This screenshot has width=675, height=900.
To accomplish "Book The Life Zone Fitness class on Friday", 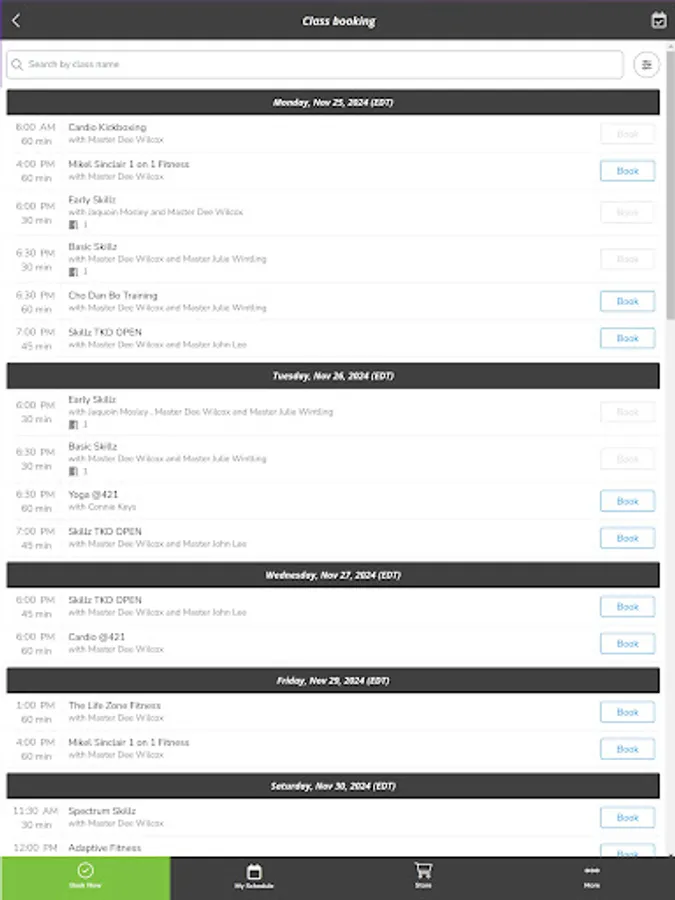I will click(x=627, y=712).
